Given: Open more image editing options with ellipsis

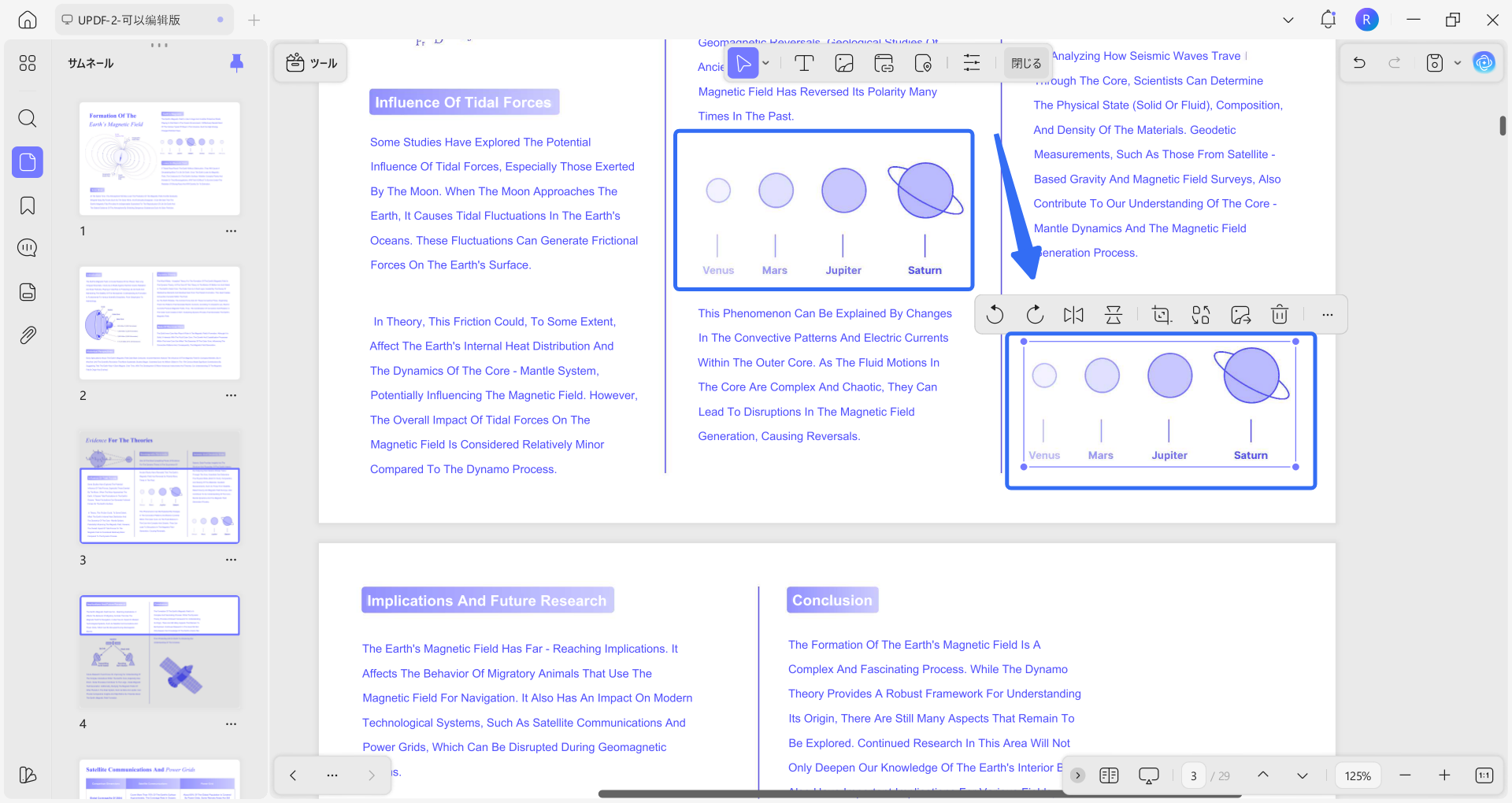Looking at the screenshot, I should click(1327, 314).
